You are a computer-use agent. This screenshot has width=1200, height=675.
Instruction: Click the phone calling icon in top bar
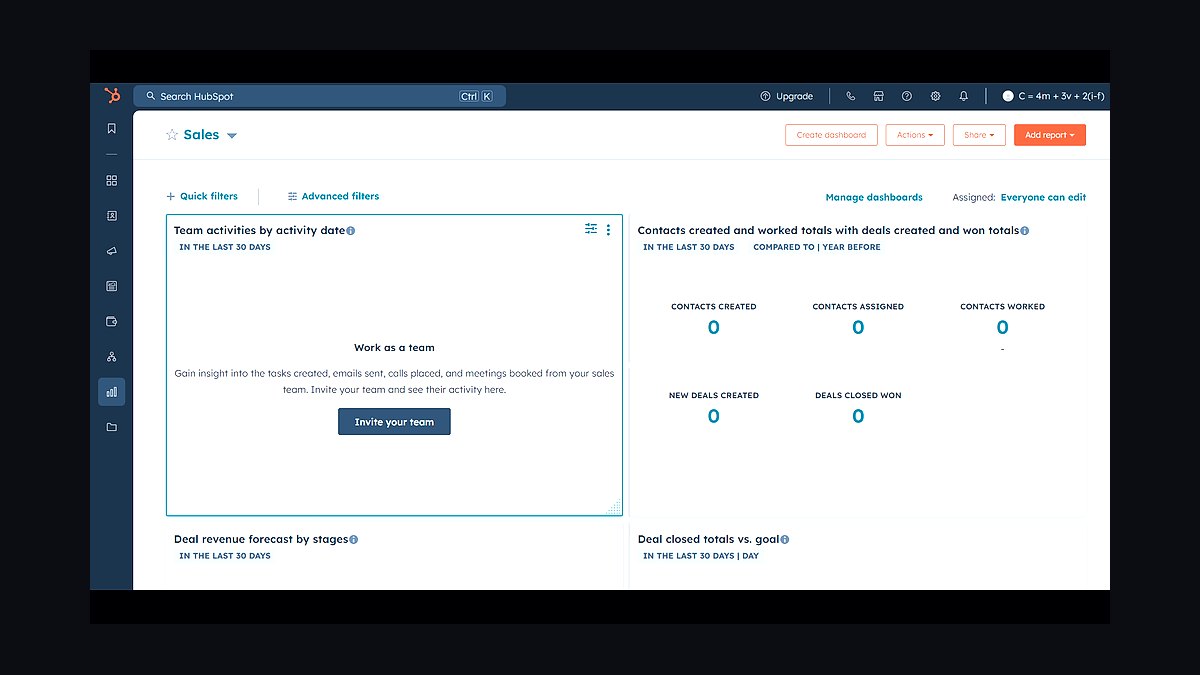pos(851,96)
